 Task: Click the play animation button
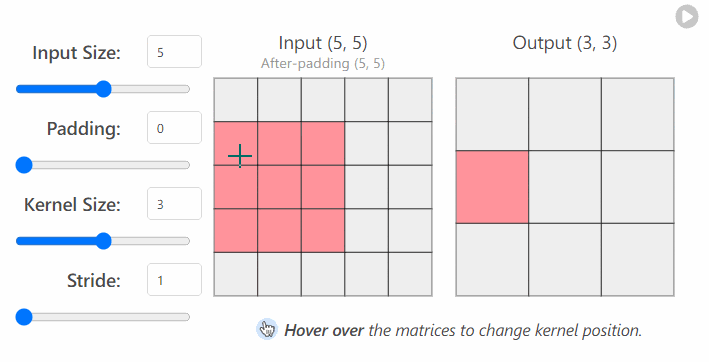click(687, 17)
